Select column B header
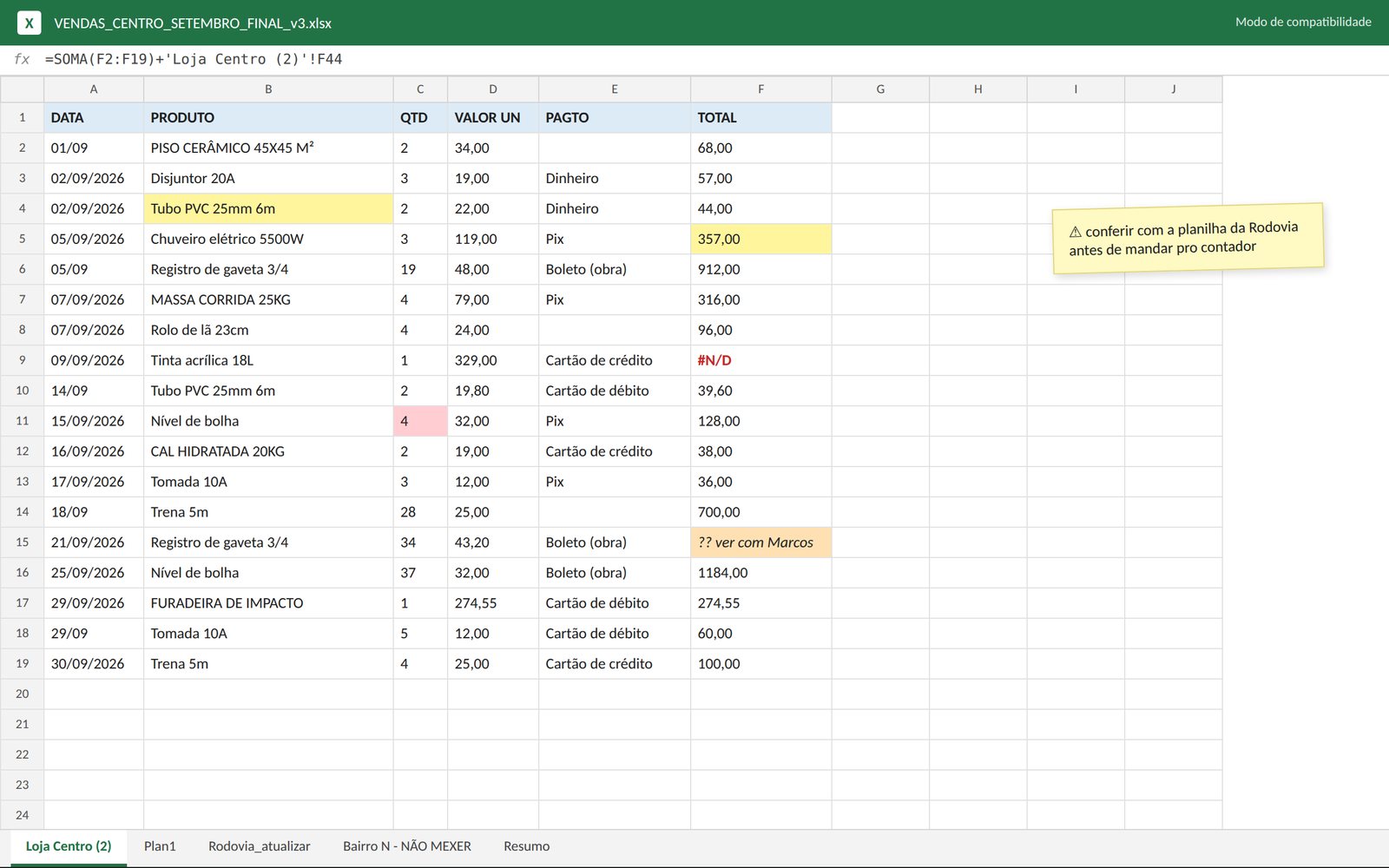The width and height of the screenshot is (1389, 868). click(268, 89)
